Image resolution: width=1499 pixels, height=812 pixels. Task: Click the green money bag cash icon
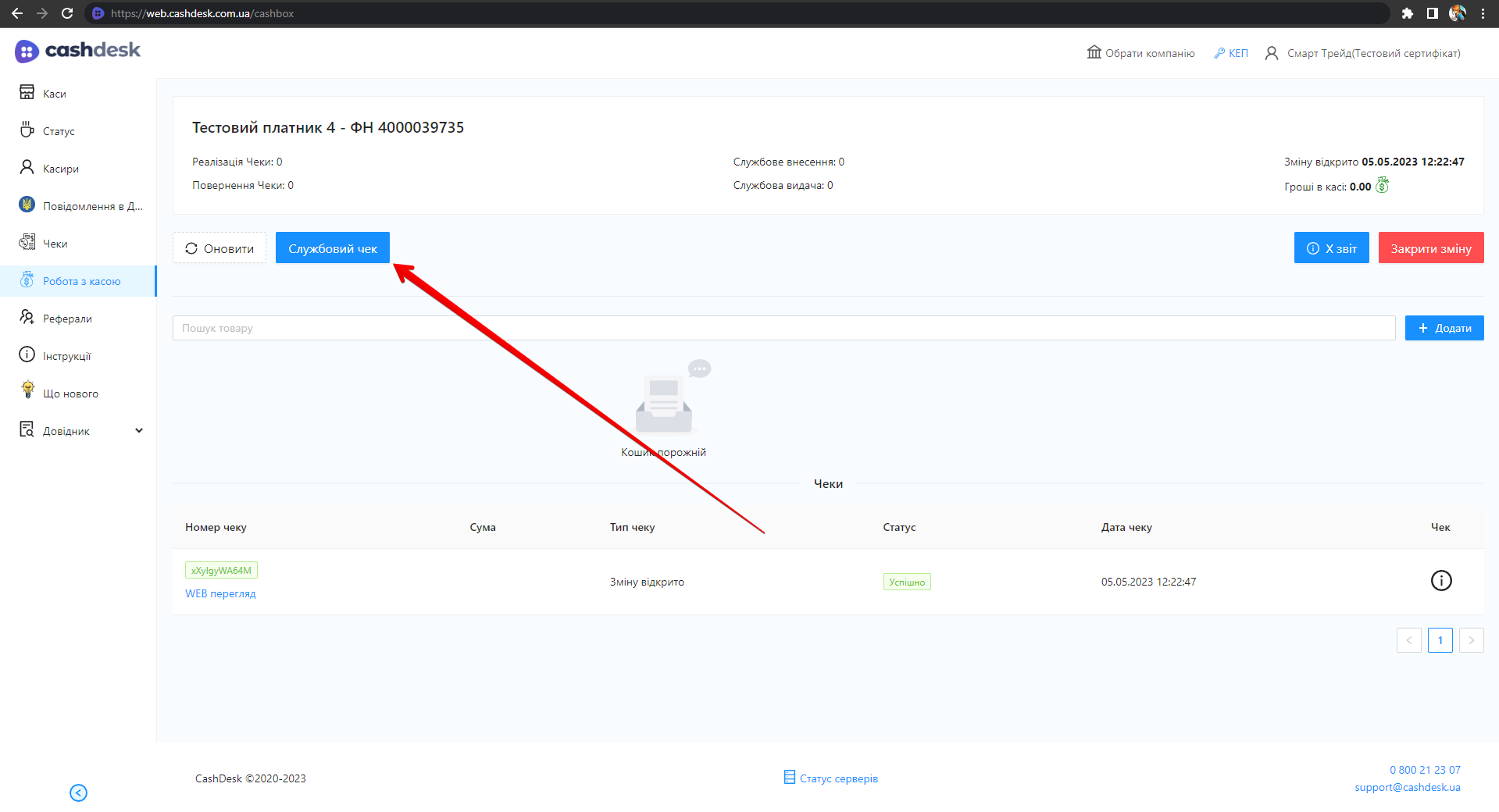click(1382, 186)
